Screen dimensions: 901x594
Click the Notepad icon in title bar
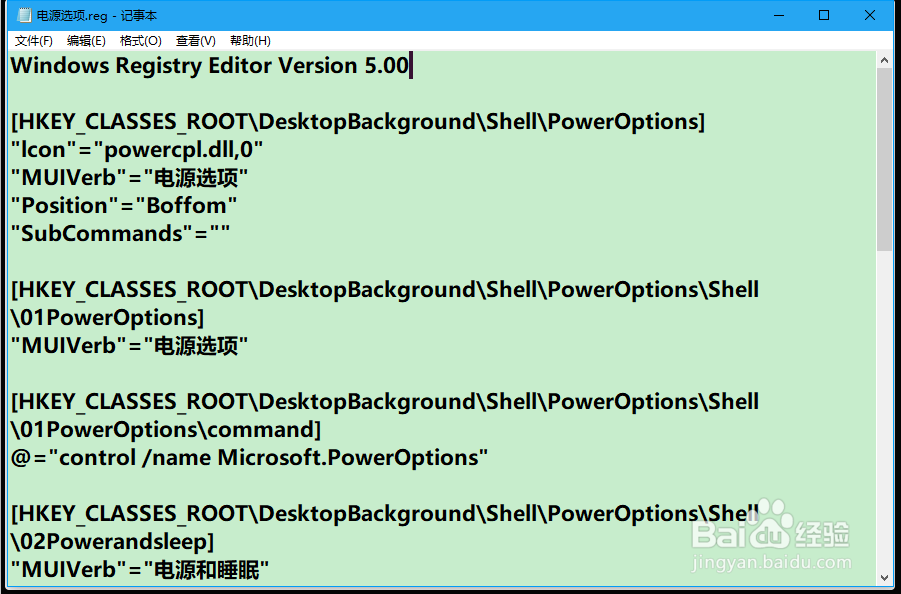coord(24,16)
